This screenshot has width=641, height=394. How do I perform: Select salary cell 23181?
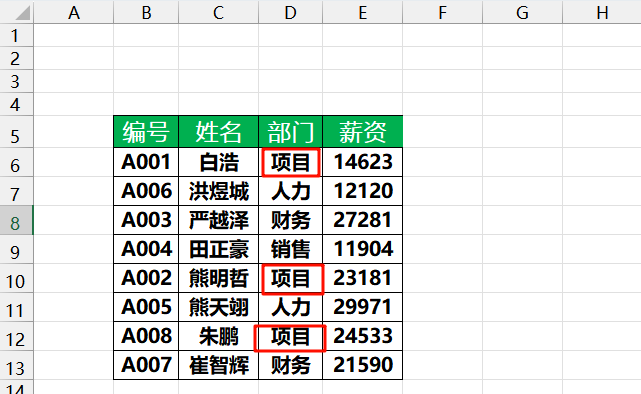click(363, 278)
